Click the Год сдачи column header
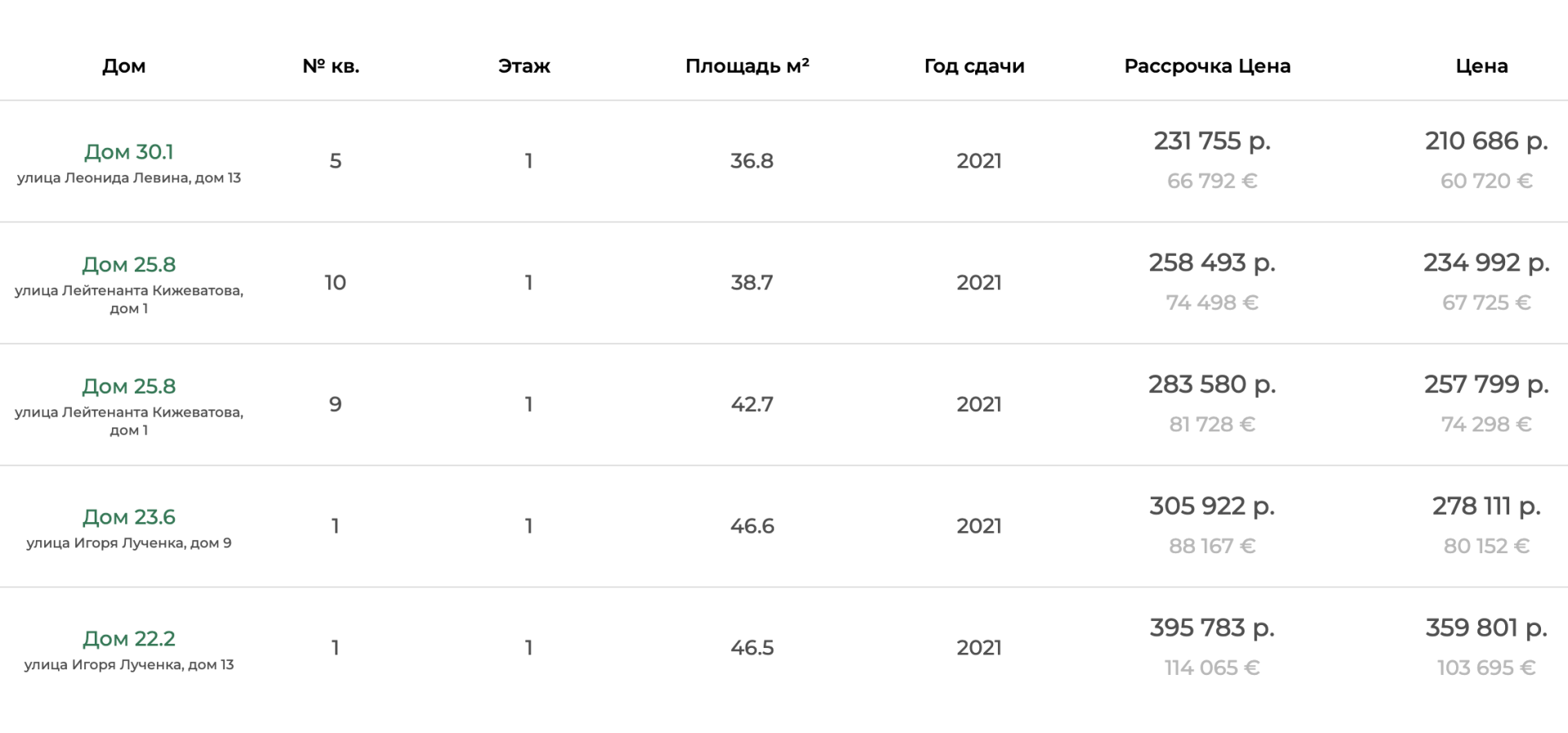Image resolution: width=1568 pixels, height=733 pixels. 974,66
